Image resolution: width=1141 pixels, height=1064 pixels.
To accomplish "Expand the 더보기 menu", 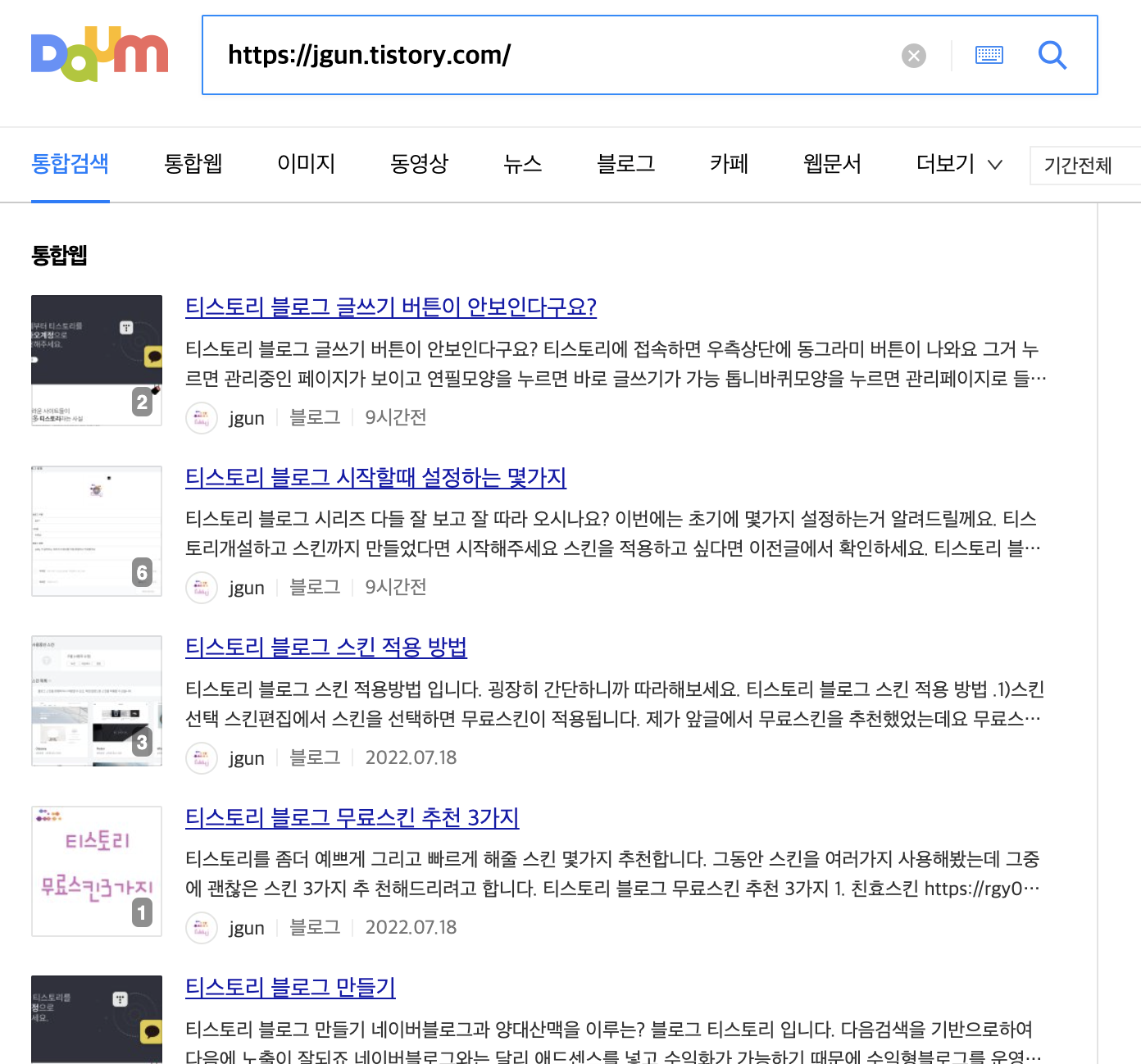I will point(959,164).
